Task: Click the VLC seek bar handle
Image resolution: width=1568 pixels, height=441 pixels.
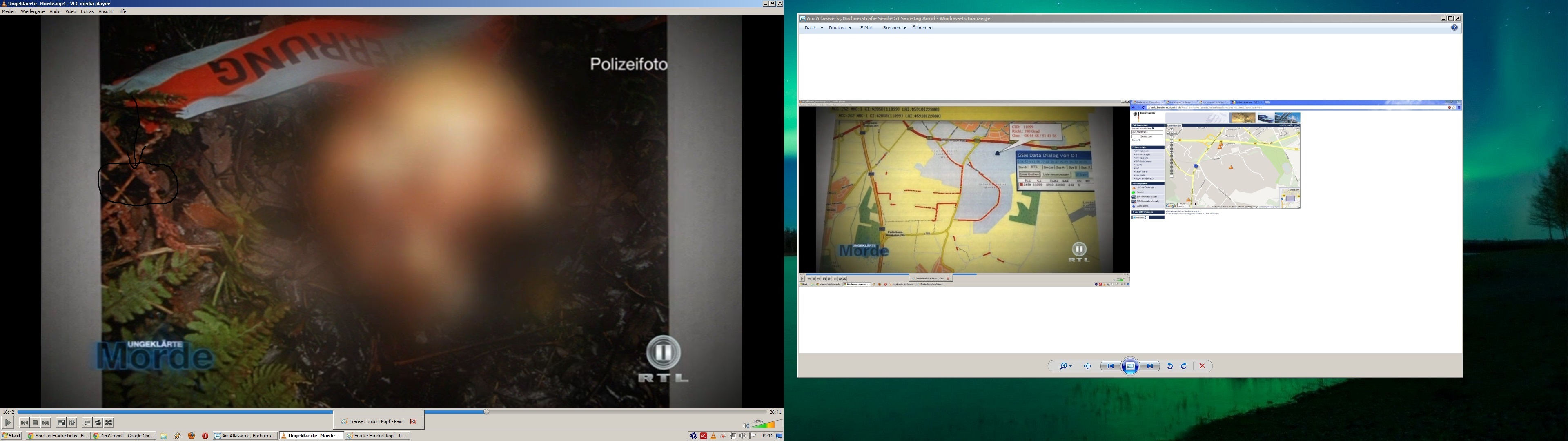Action: pos(486,412)
